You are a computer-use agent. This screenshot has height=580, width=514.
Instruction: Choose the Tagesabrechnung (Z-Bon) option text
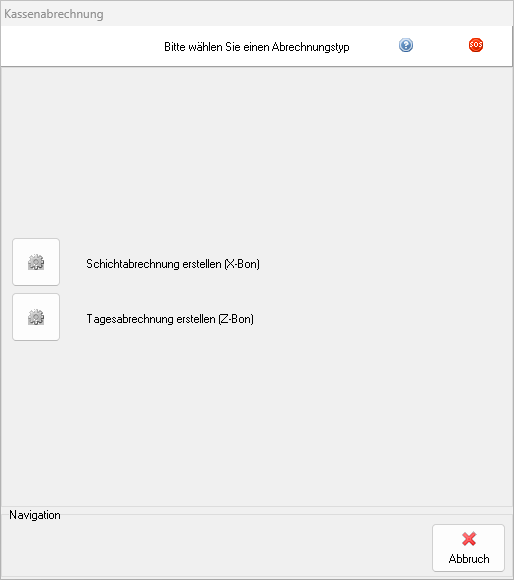point(170,319)
